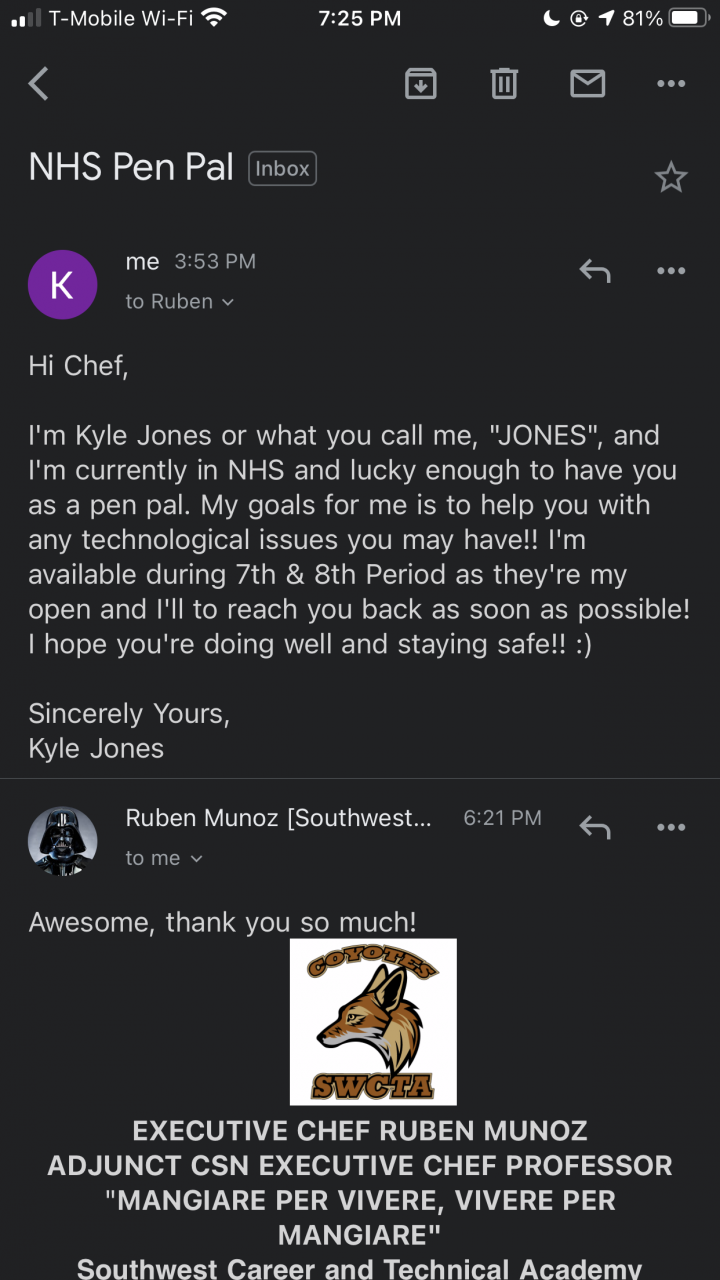Viewport: 720px width, 1280px height.
Task: Star the NHS Pen Pal conversation
Action: [x=670, y=178]
